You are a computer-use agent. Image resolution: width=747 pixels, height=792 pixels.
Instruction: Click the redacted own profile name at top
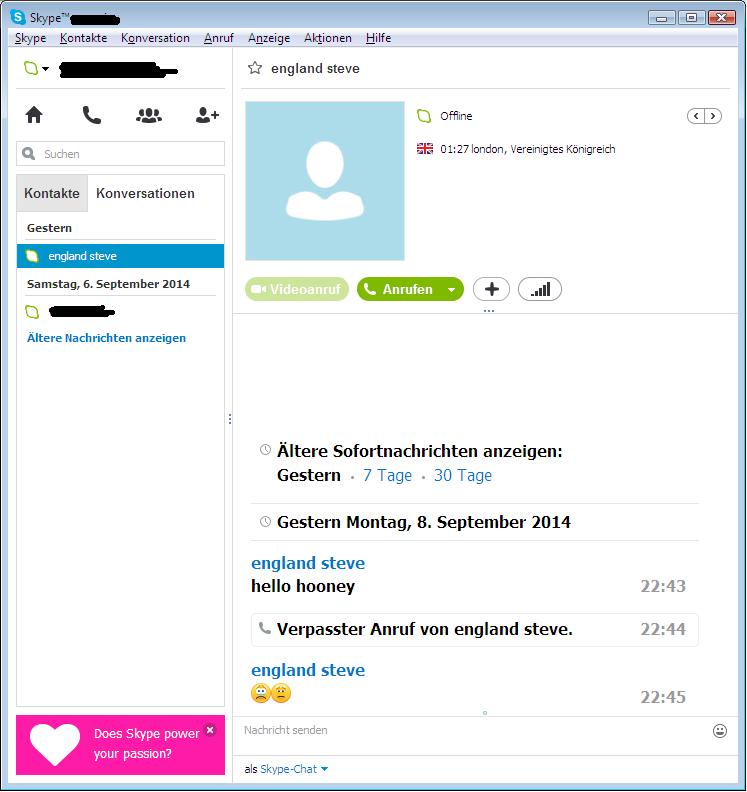(x=119, y=70)
